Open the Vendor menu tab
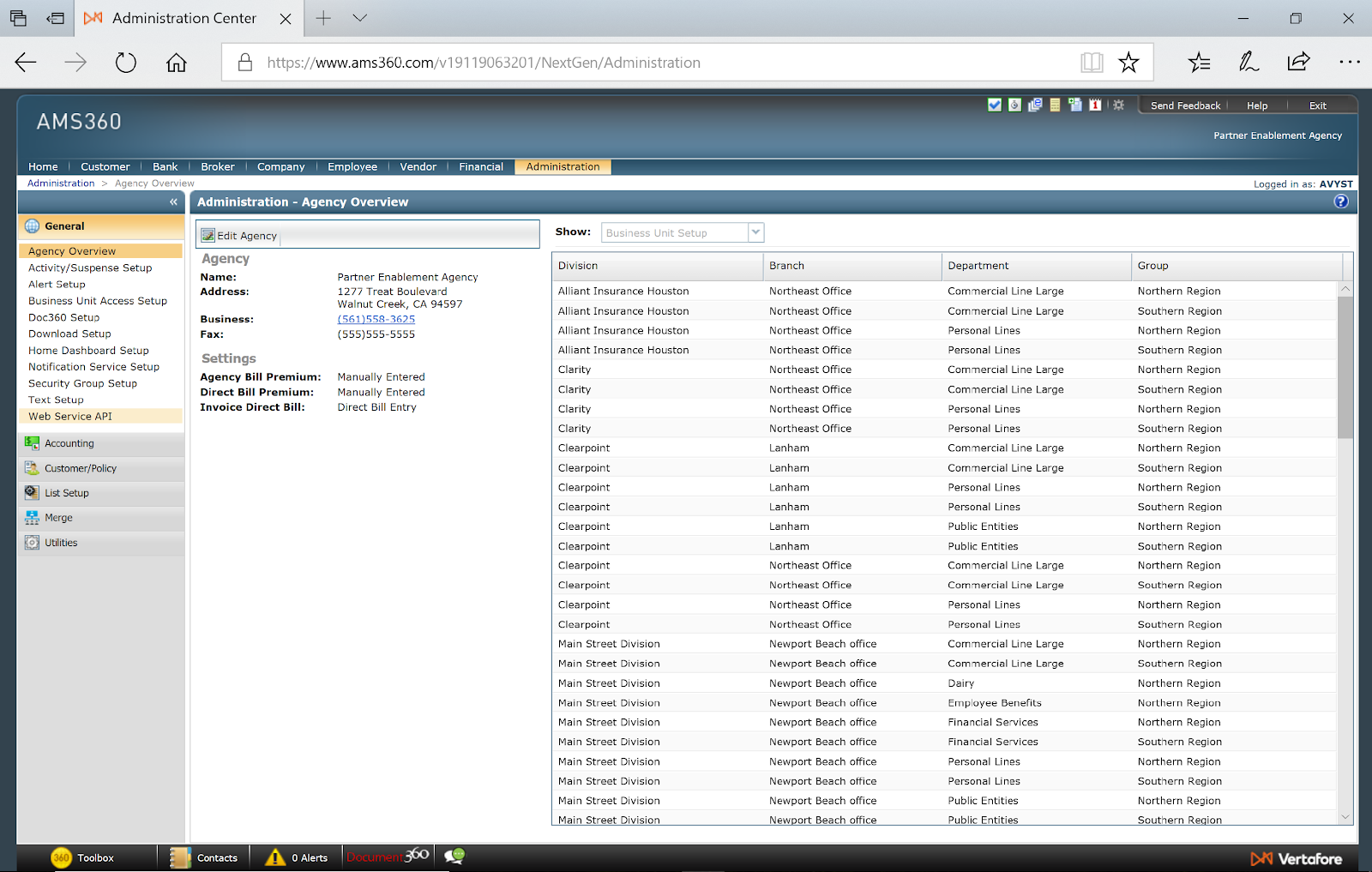This screenshot has width=1372, height=872. tap(418, 166)
